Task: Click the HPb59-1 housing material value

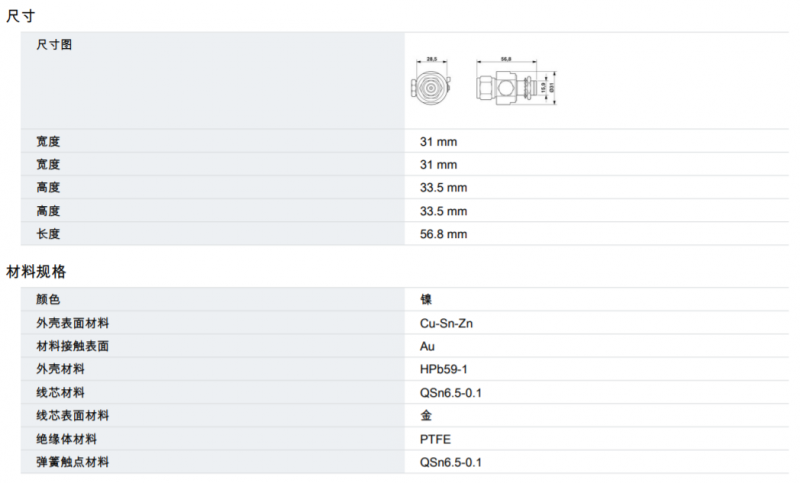Action: pos(444,369)
